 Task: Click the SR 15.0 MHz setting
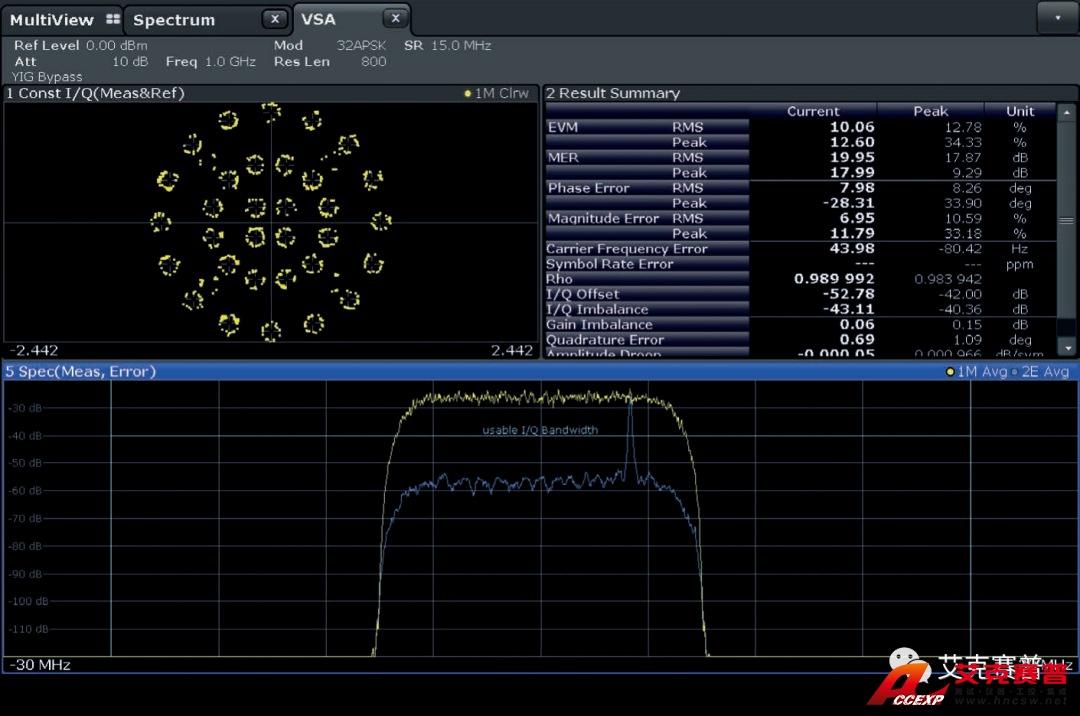pos(447,46)
